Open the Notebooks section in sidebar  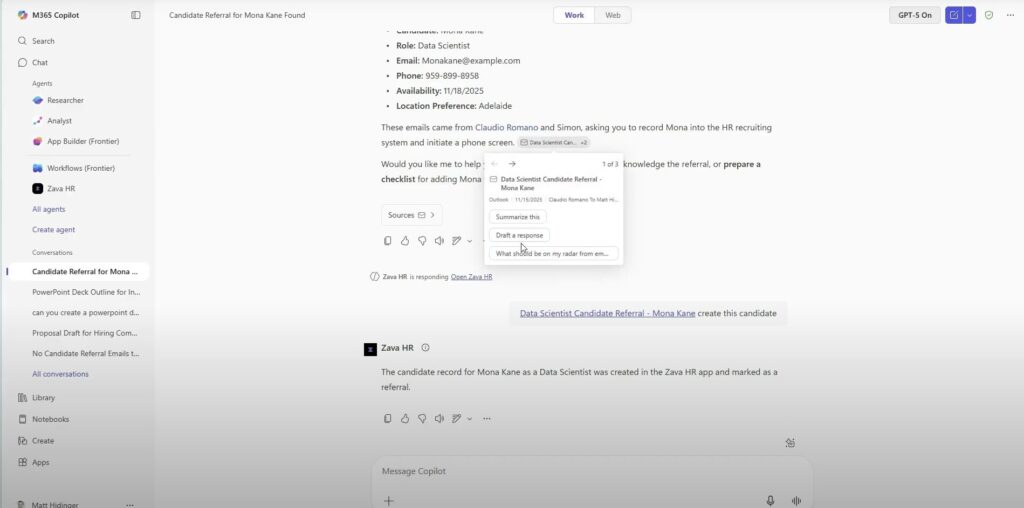tap(50, 419)
